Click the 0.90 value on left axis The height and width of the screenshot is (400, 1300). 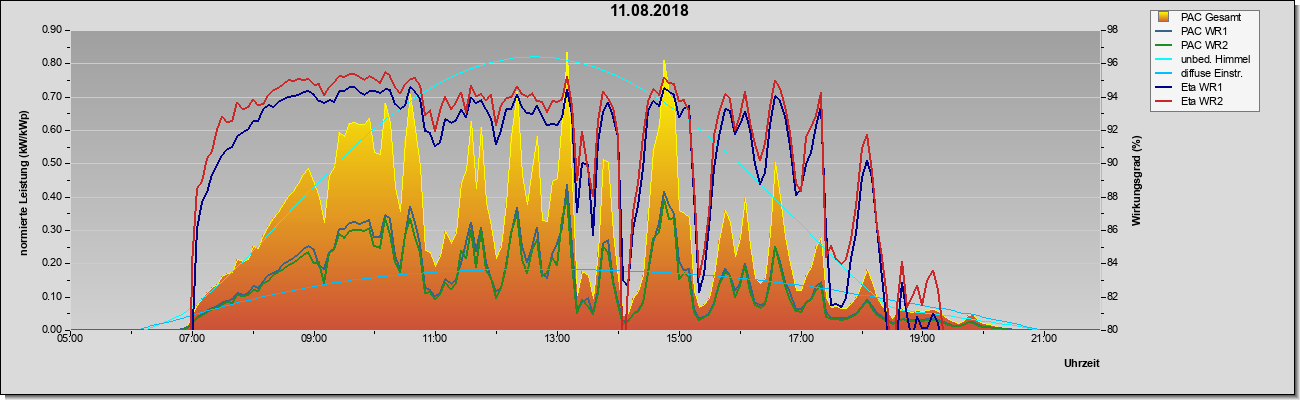coord(52,30)
